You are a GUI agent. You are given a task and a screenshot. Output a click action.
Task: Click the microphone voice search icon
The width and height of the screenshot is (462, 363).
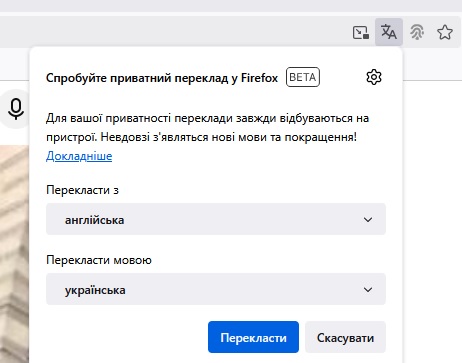16,109
